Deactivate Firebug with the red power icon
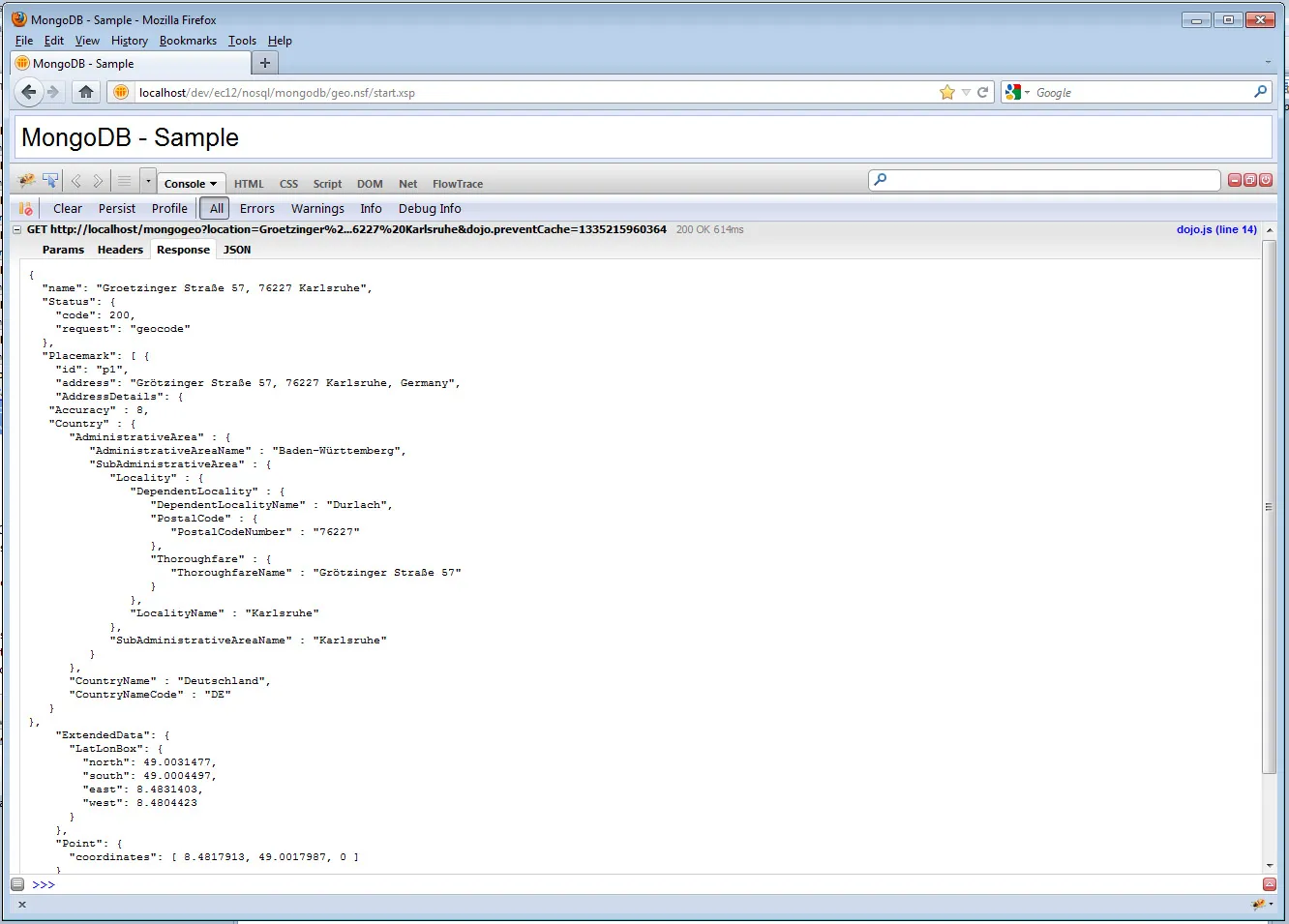This screenshot has width=1289, height=924. pos(1266,180)
